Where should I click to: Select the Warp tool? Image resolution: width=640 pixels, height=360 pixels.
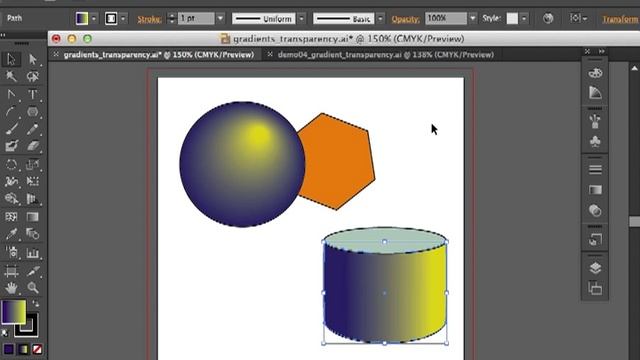click(11, 181)
